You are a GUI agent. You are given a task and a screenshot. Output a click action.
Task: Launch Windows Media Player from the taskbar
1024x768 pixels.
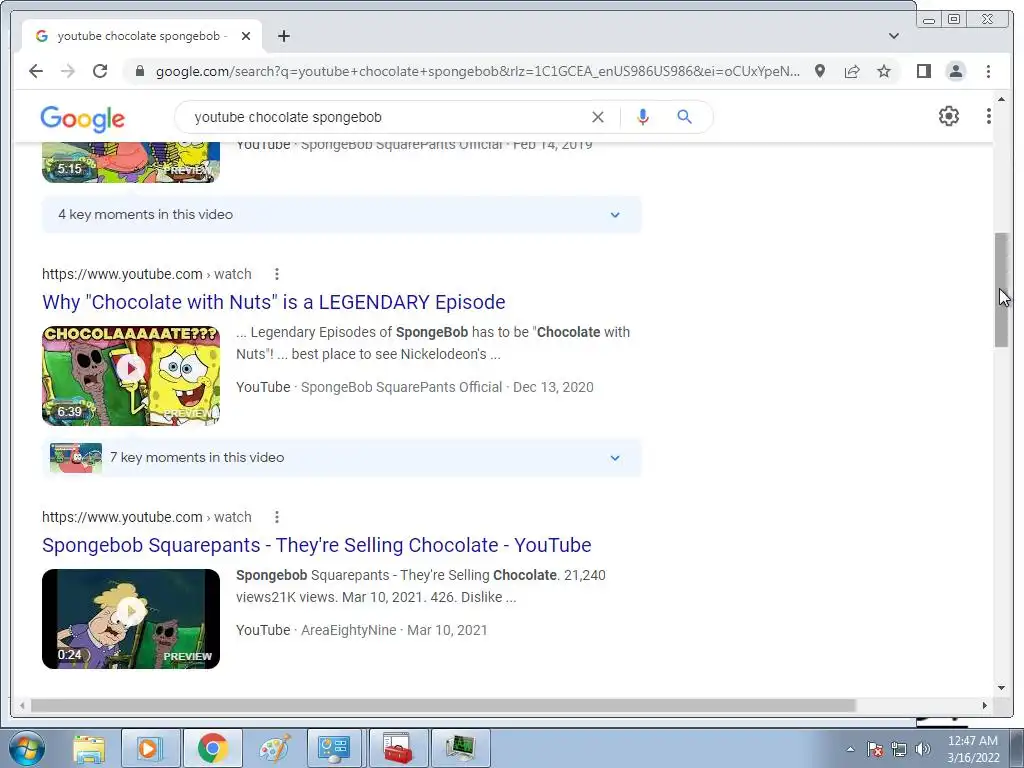pos(150,748)
